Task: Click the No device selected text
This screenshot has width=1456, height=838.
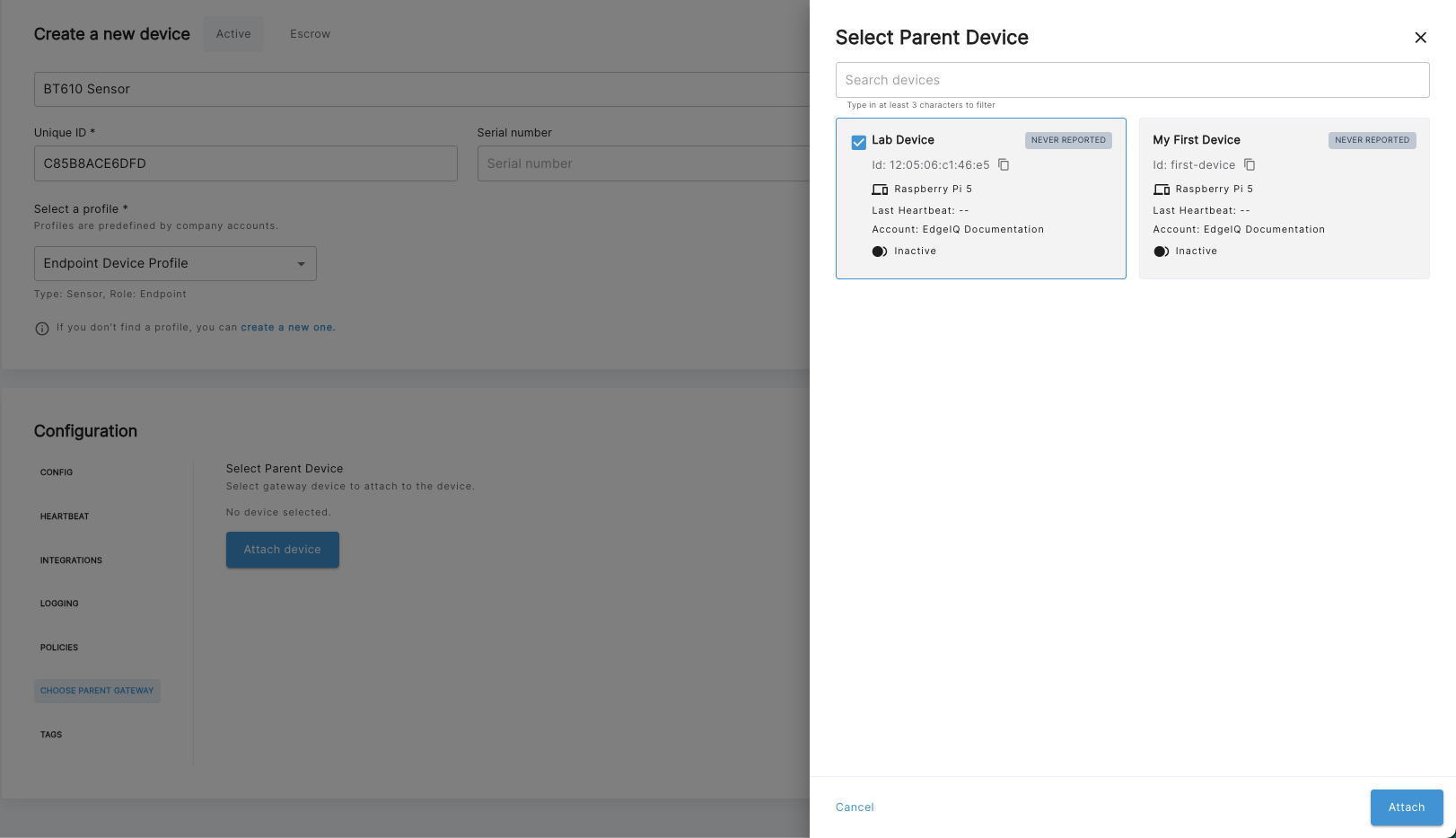Action: [278, 513]
